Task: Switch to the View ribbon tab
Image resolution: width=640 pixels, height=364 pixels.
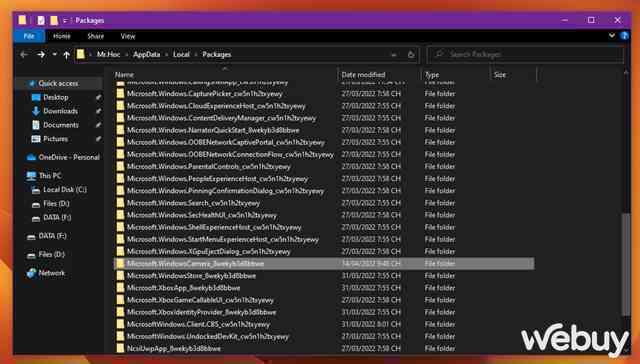Action: (x=128, y=36)
